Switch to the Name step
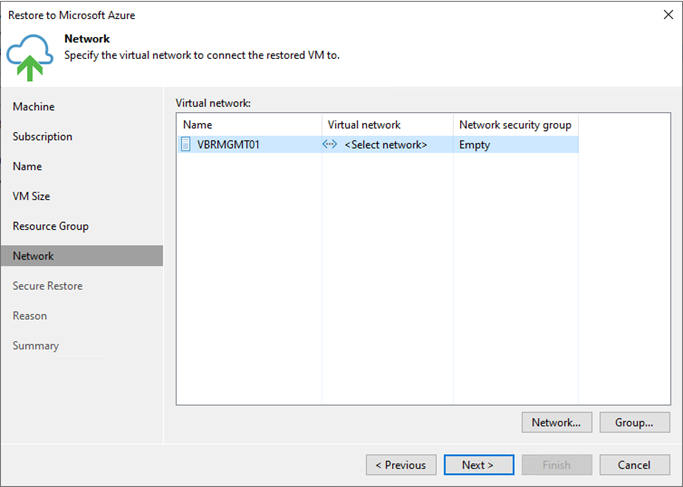 click(x=27, y=166)
